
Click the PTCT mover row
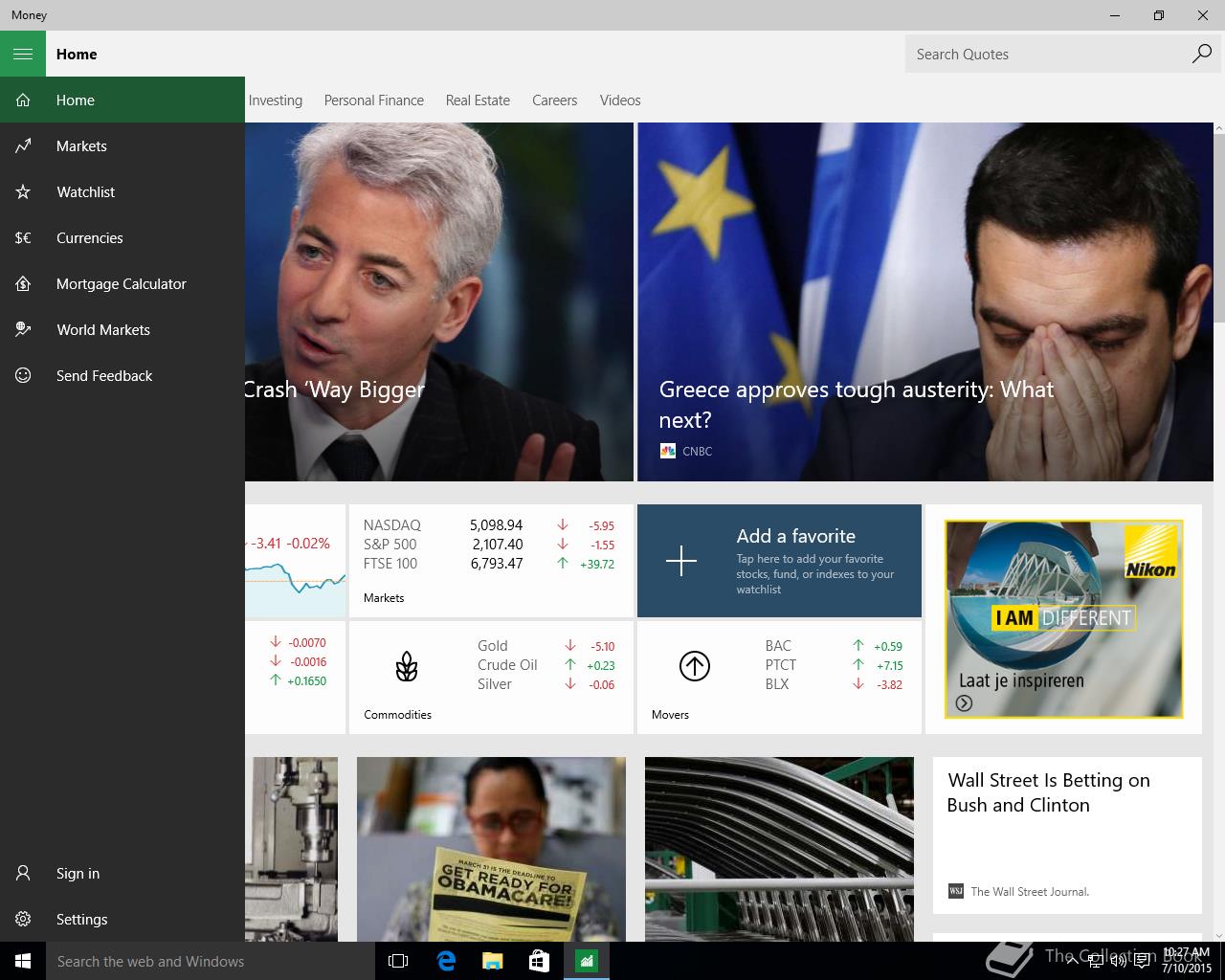[834, 664]
